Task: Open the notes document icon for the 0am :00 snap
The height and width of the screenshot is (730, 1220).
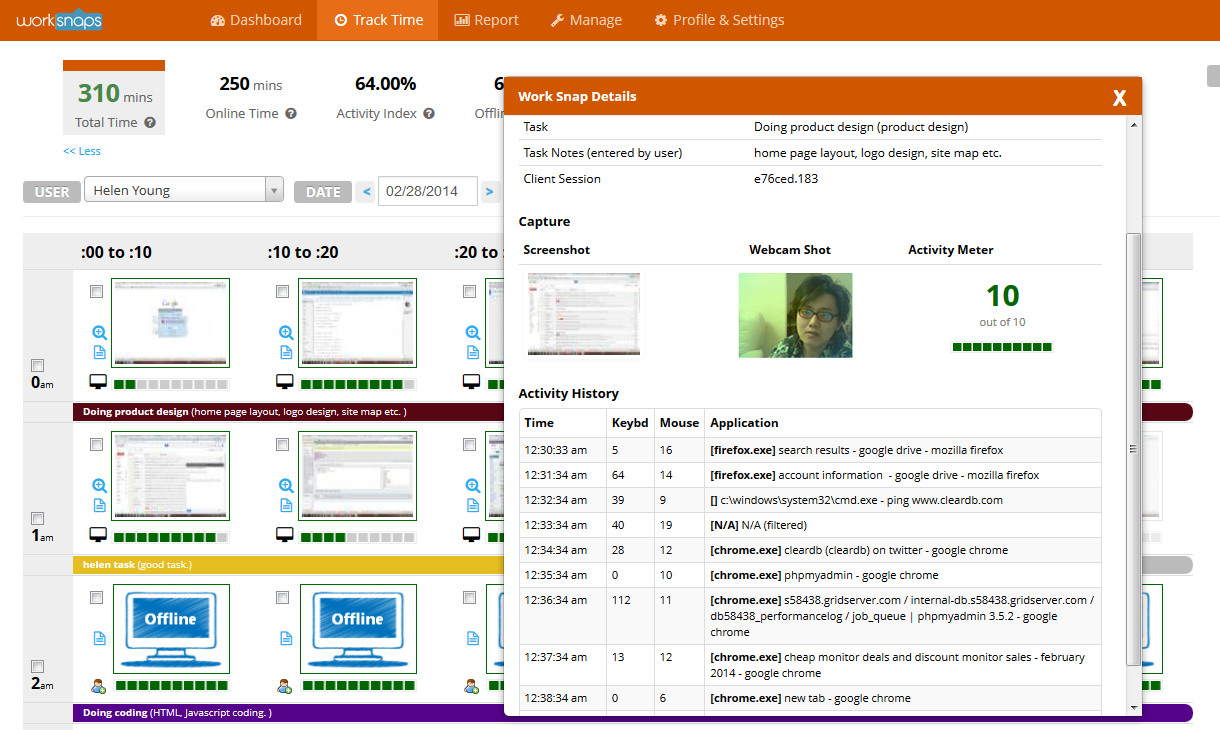Action: coord(99,352)
